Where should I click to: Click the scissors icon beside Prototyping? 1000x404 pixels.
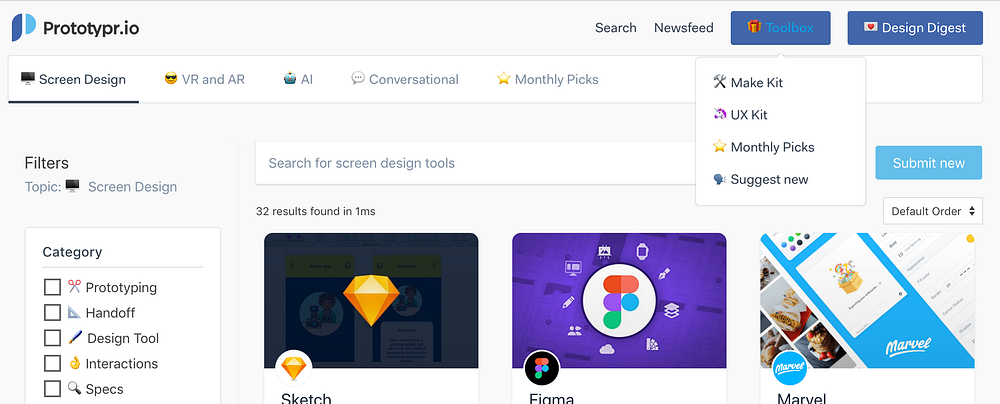click(75, 287)
